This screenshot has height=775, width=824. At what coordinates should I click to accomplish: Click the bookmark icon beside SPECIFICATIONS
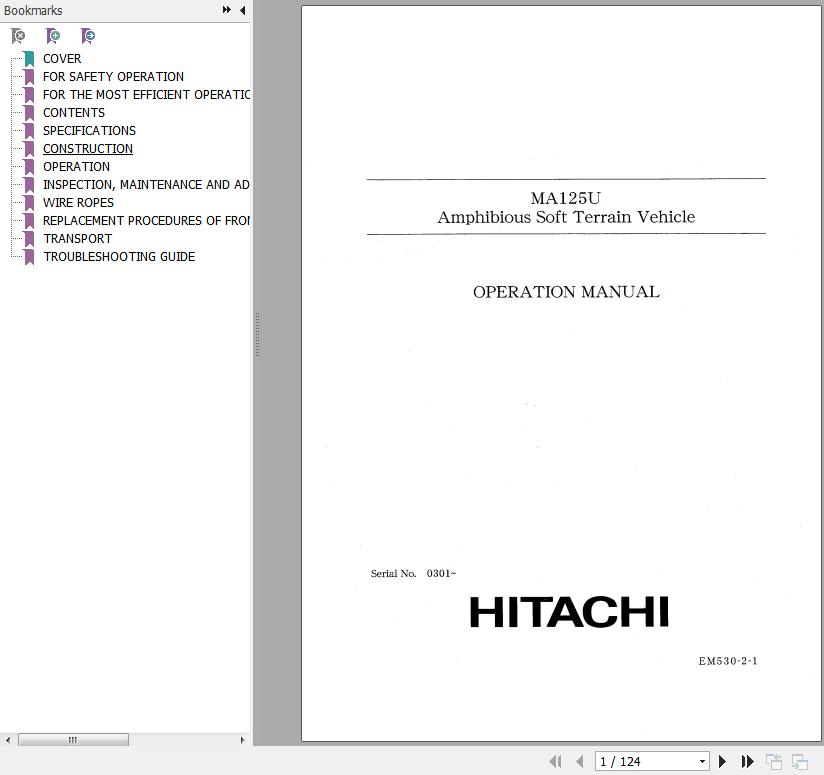point(29,131)
